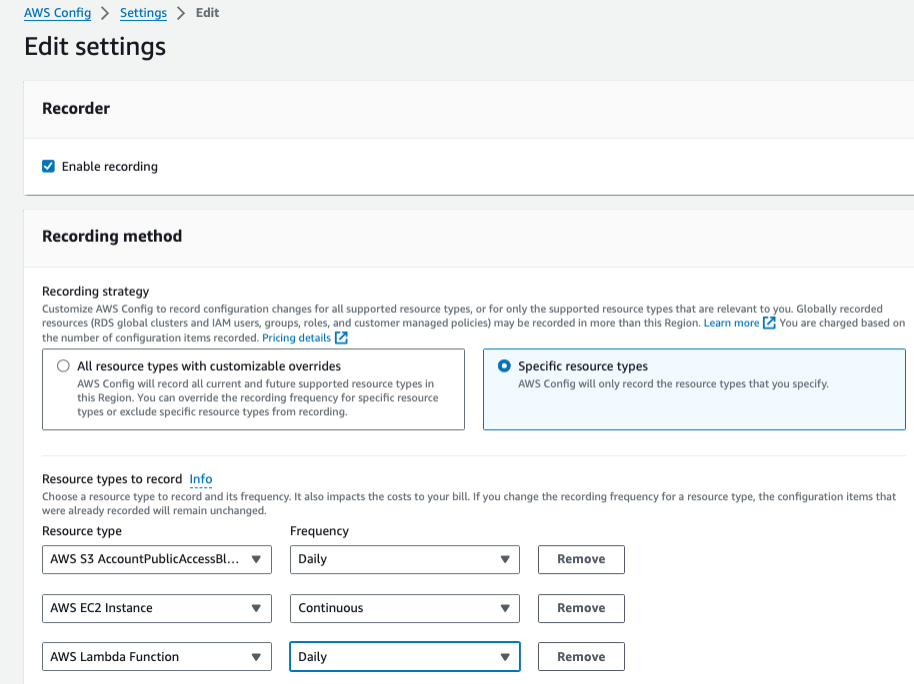The image size is (914, 684).
Task: Select All resource types with customizable overrides
Action: click(64, 366)
